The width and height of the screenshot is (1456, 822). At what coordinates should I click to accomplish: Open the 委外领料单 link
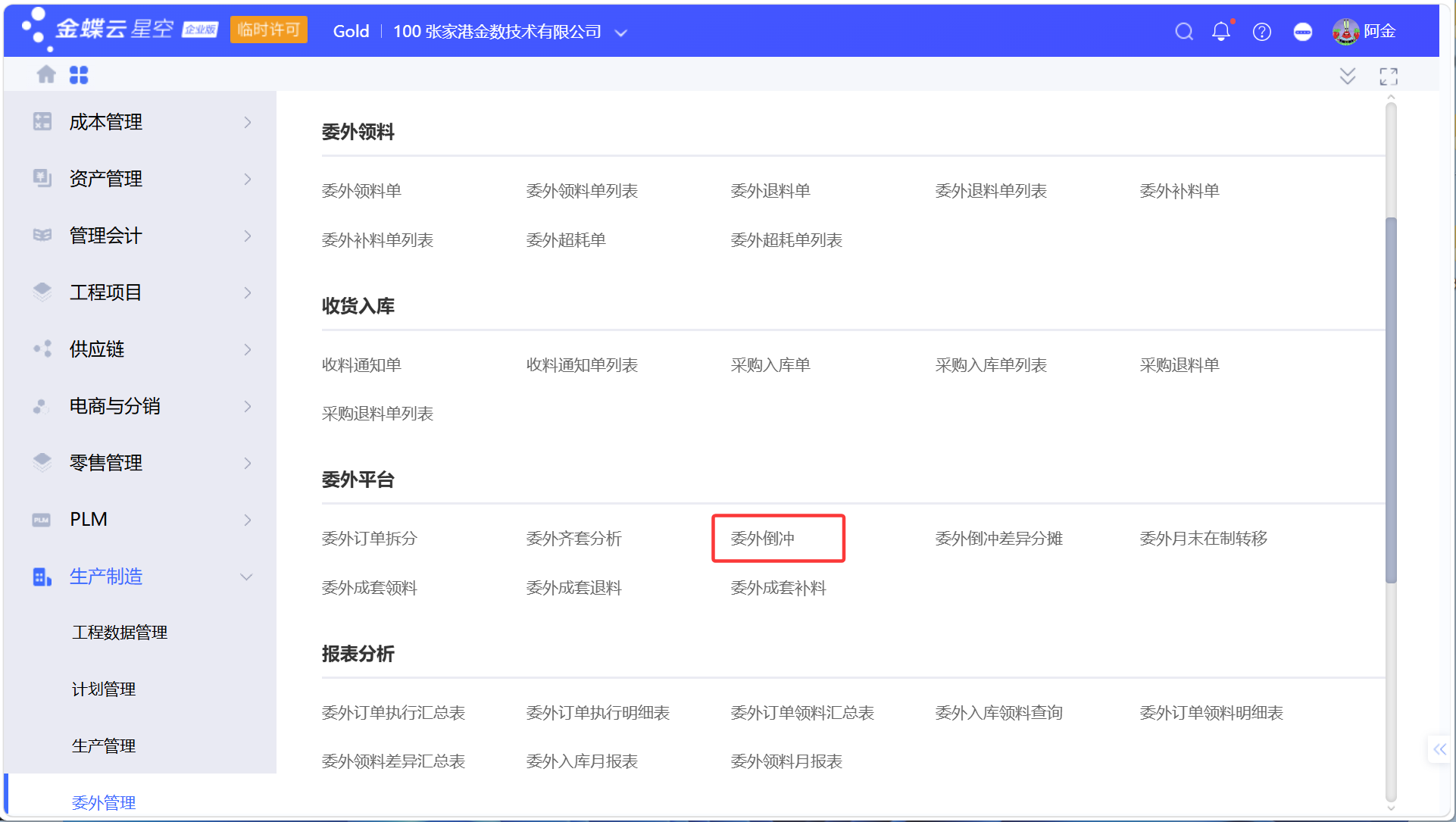click(x=361, y=190)
